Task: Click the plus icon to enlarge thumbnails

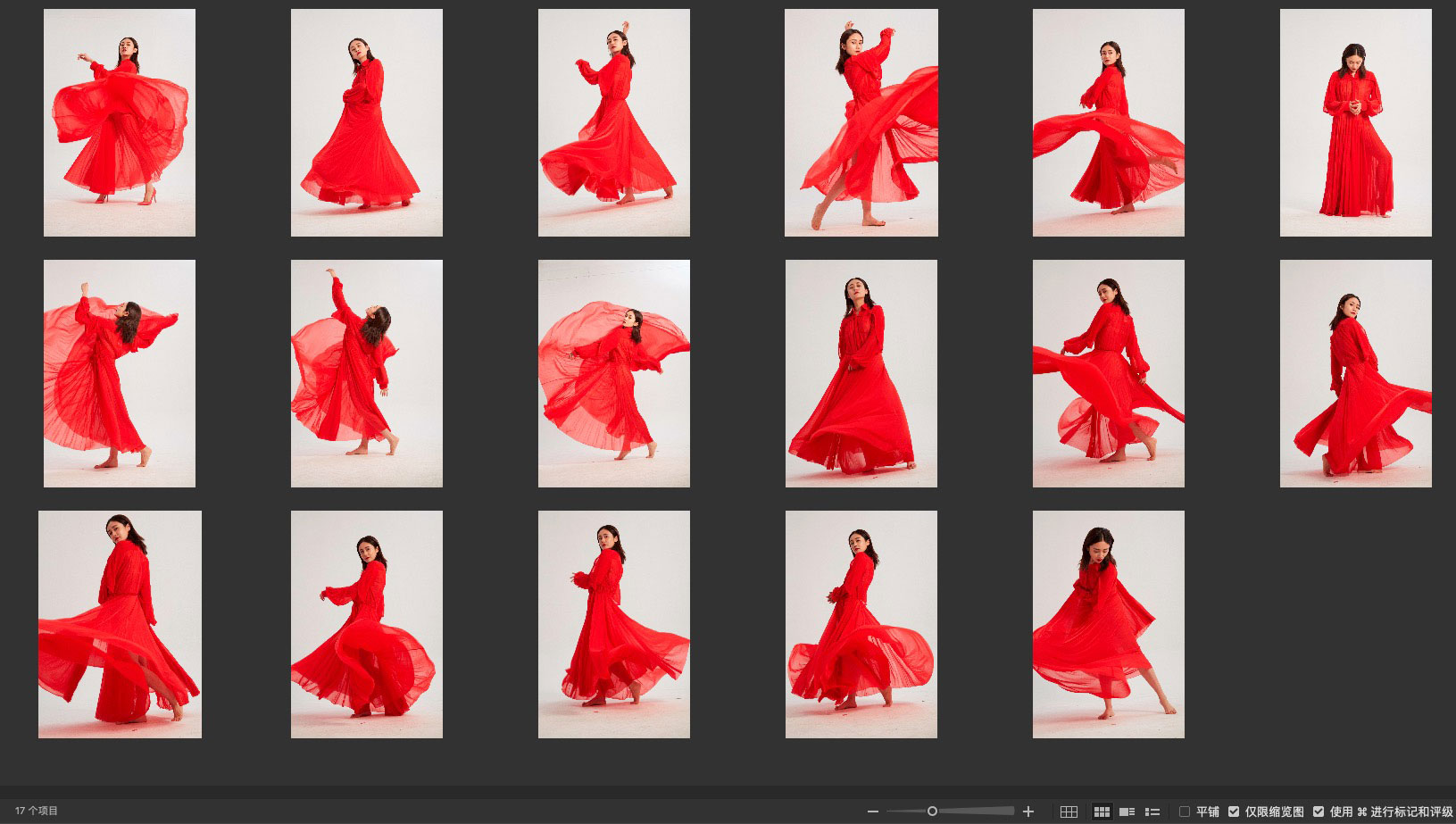Action: pyautogui.click(x=1028, y=812)
